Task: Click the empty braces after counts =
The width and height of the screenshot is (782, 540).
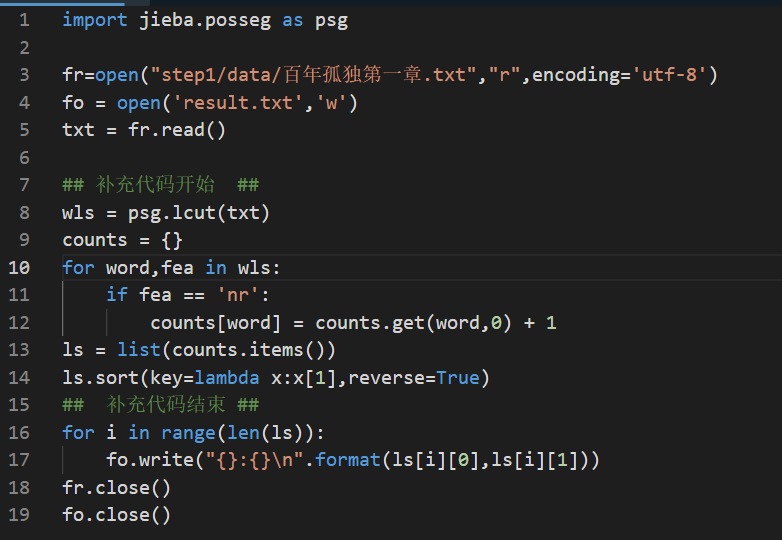Action: pyautogui.click(x=172, y=240)
